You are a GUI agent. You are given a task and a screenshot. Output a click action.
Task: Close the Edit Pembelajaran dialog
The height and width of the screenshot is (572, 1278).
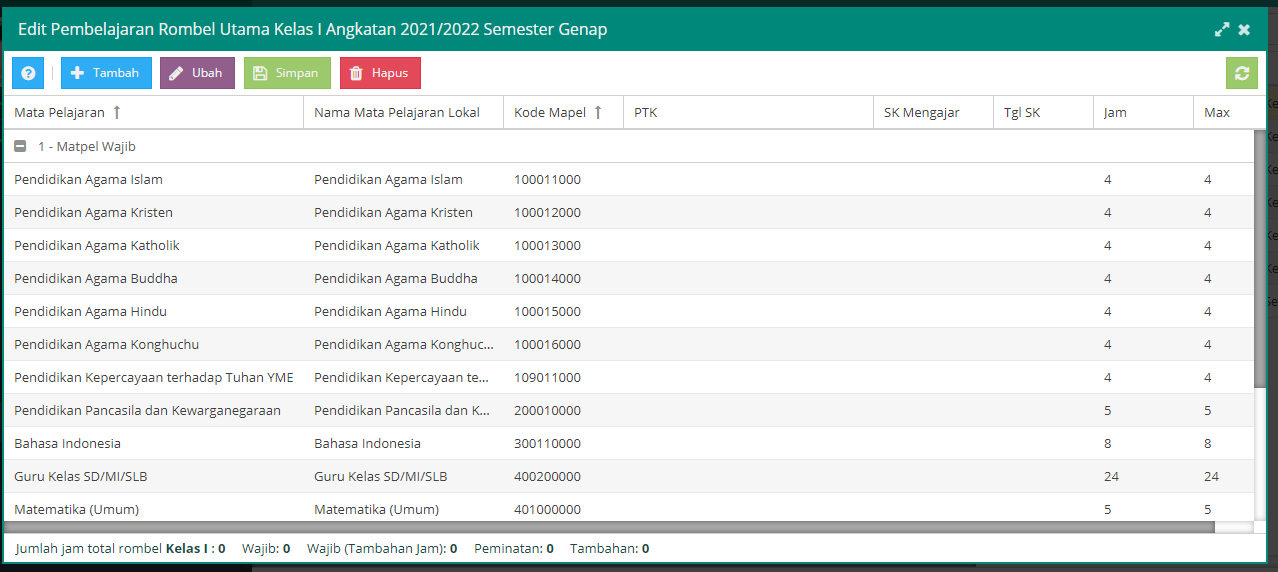[1244, 30]
